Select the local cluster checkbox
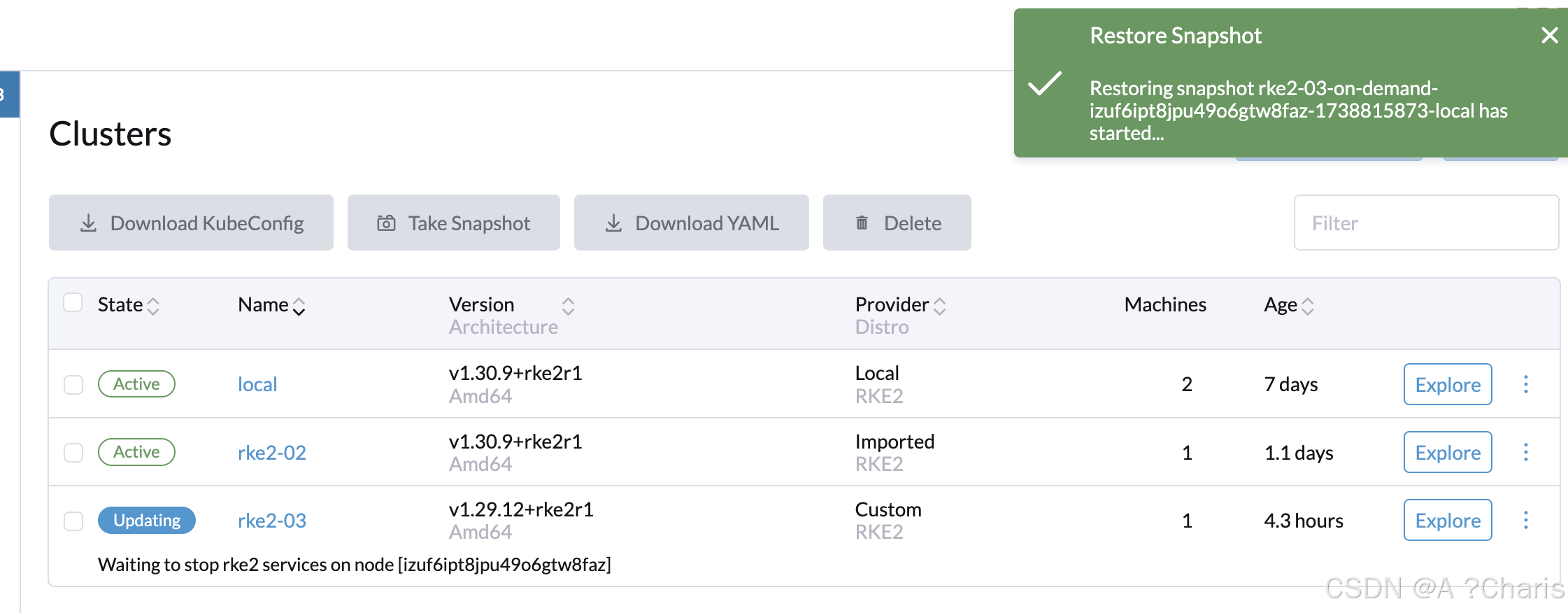Screen dimensions: 1568x613 pyautogui.click(x=73, y=385)
